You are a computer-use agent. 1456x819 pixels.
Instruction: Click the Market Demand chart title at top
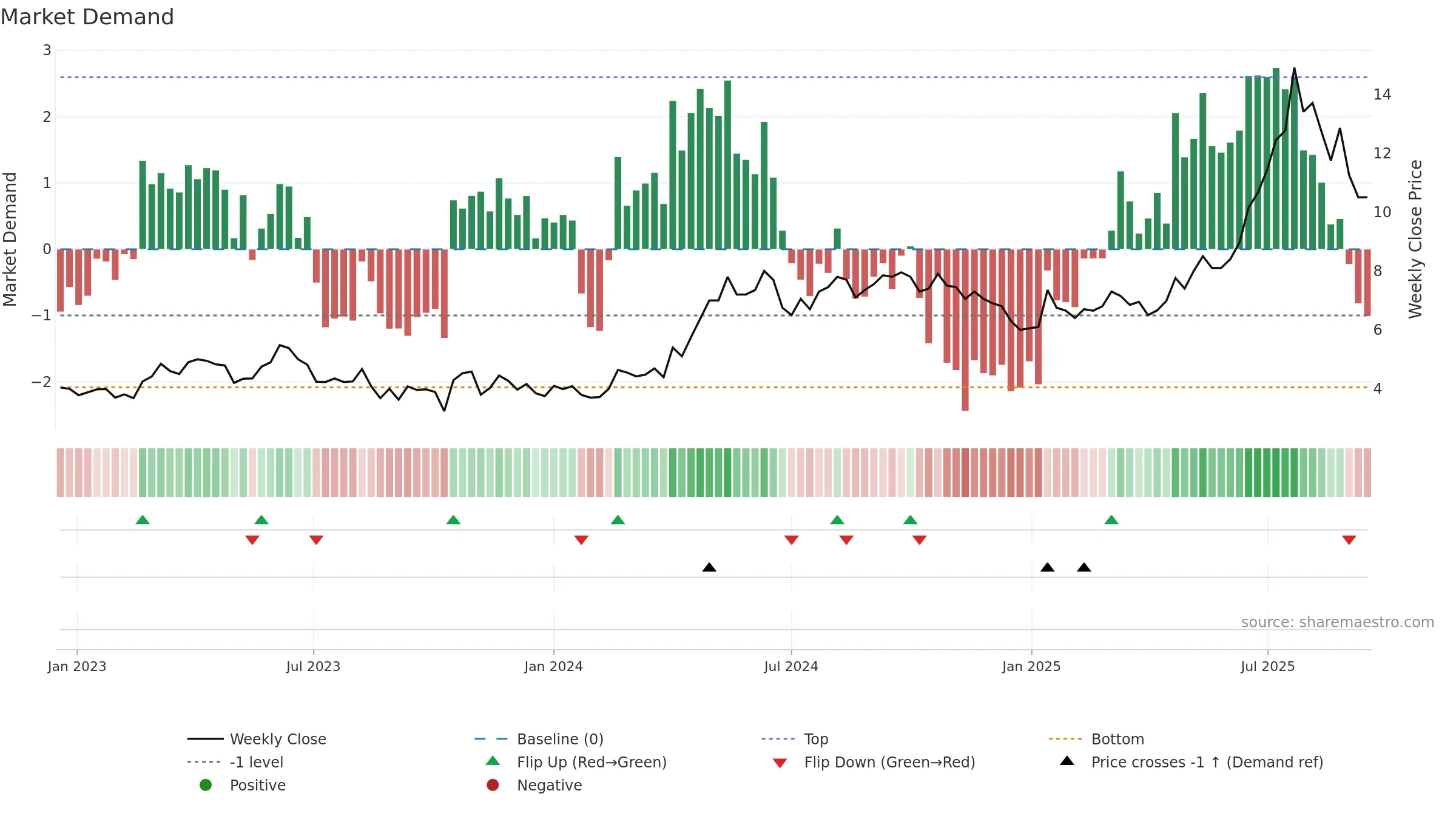click(x=87, y=17)
